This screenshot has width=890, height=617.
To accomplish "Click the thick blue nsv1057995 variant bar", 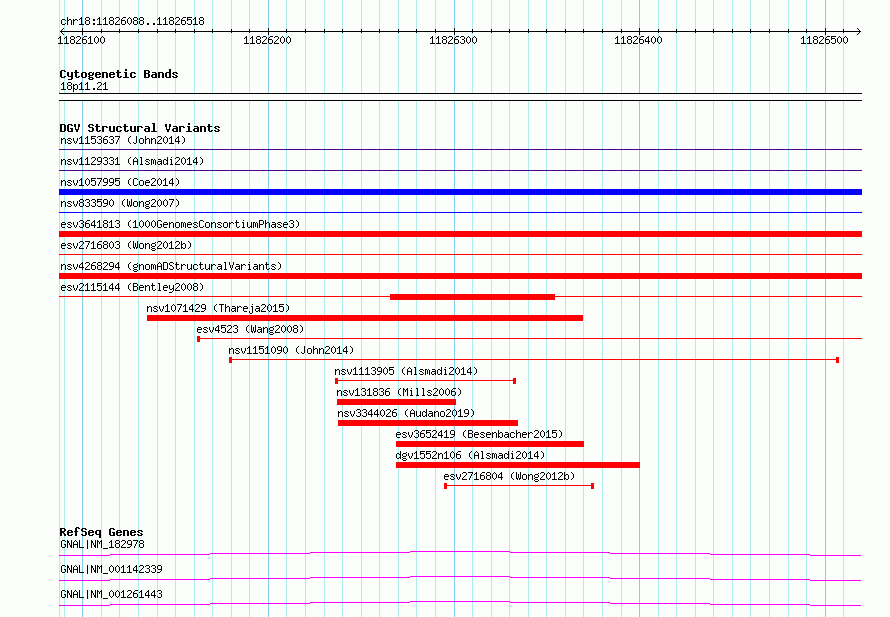I will coord(460,192).
